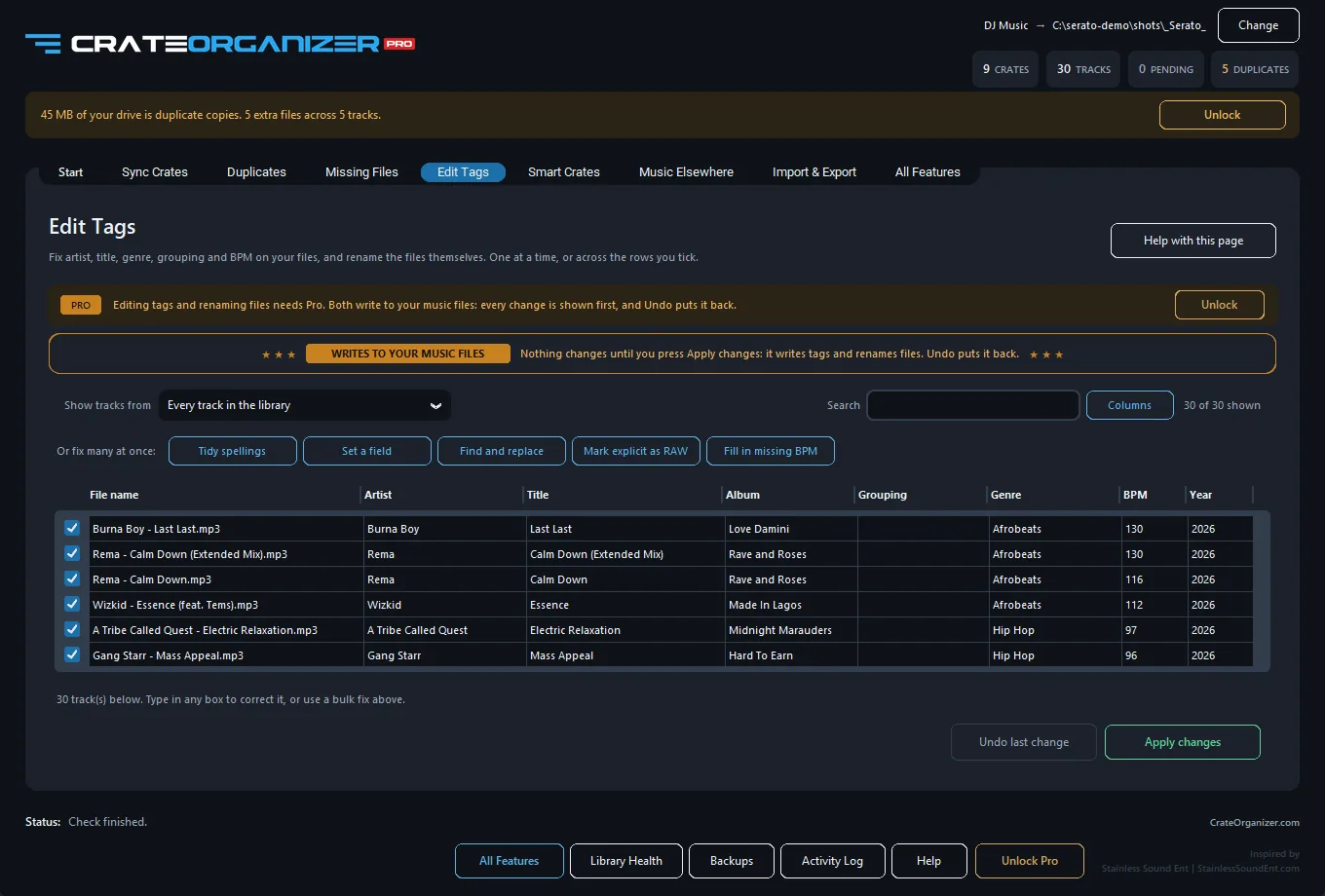The height and width of the screenshot is (896, 1325).
Task: Open Library Health
Action: 625,861
